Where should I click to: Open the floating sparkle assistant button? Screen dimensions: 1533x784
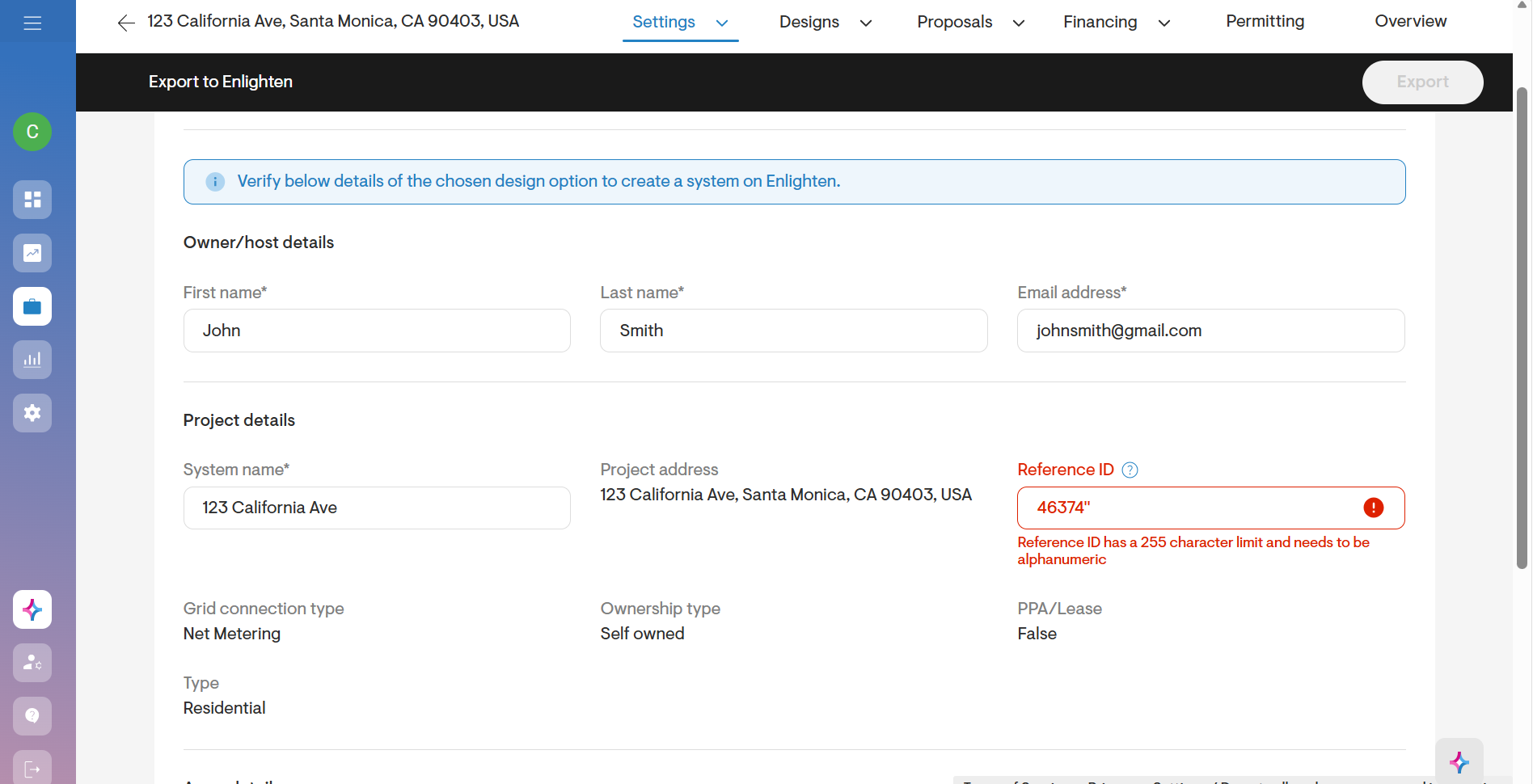(x=1459, y=761)
